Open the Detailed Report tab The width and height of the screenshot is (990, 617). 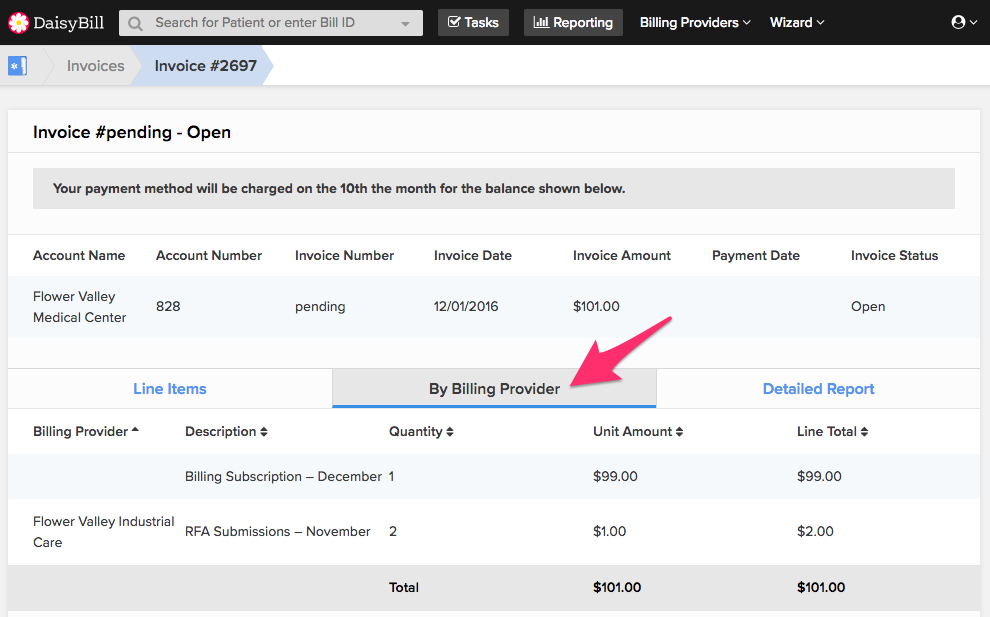tap(818, 388)
